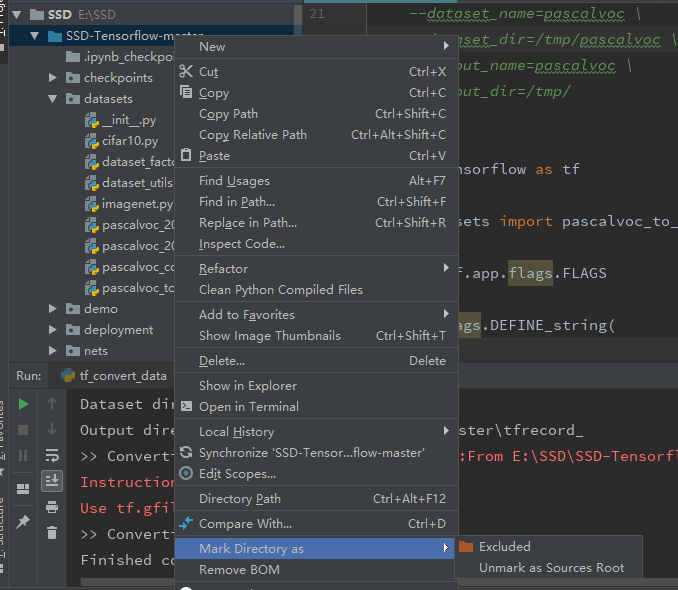Image resolution: width=678 pixels, height=590 pixels.
Task: Collapse the SSD-Tensorflow-master folder
Action: coord(35,36)
